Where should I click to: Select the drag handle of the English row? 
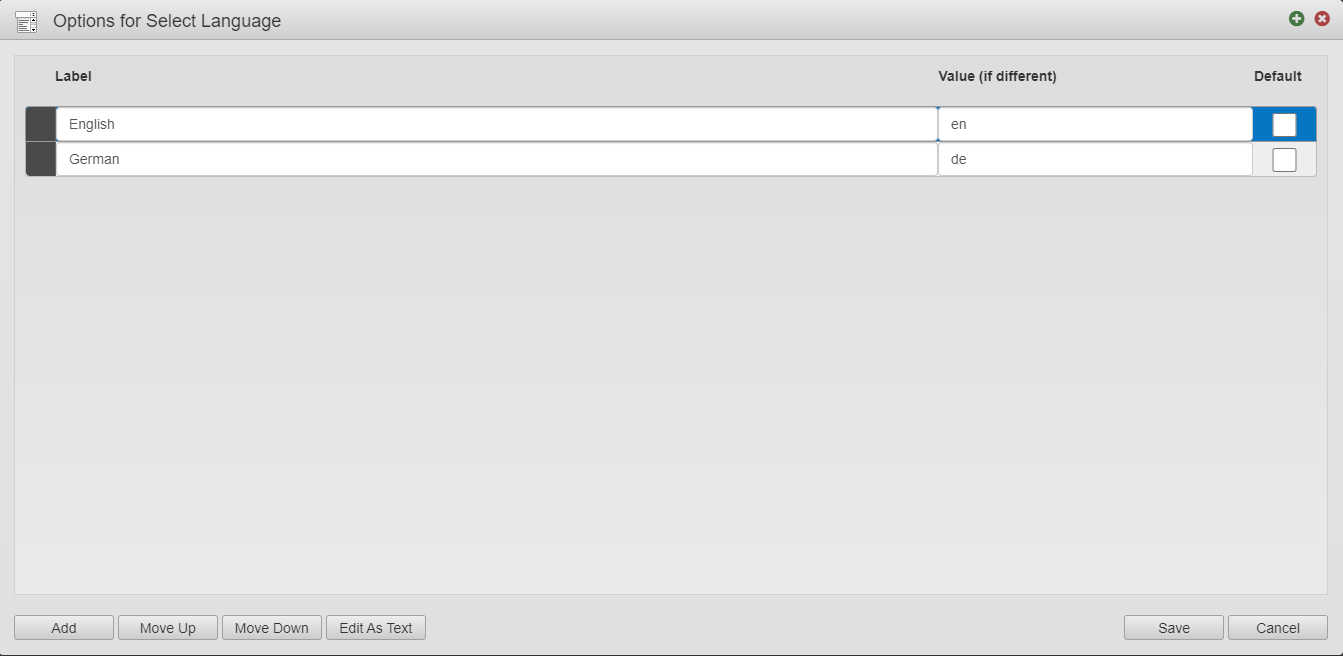(40, 123)
